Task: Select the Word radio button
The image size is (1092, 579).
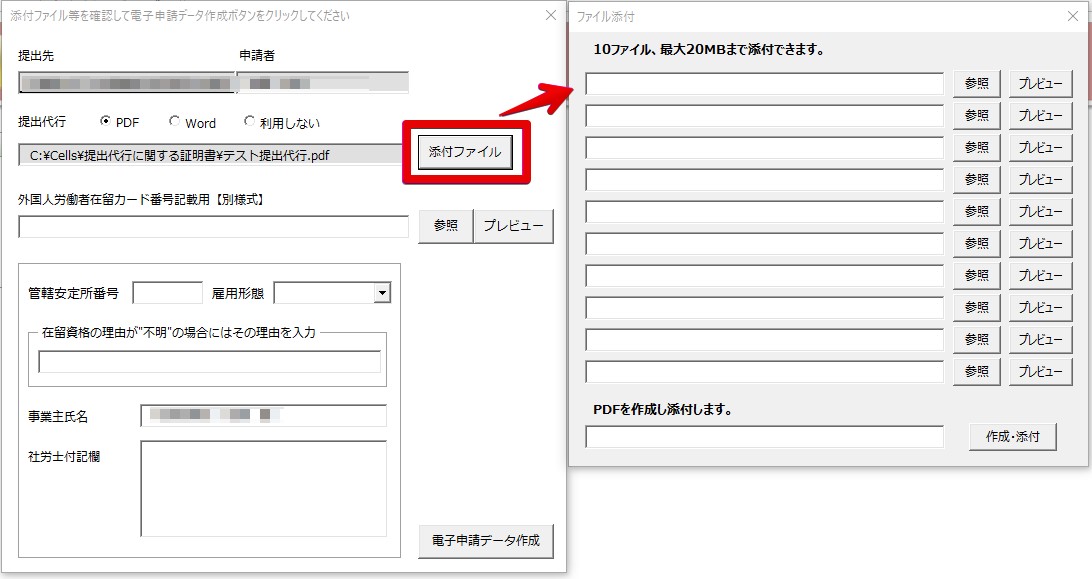Action: click(174, 121)
